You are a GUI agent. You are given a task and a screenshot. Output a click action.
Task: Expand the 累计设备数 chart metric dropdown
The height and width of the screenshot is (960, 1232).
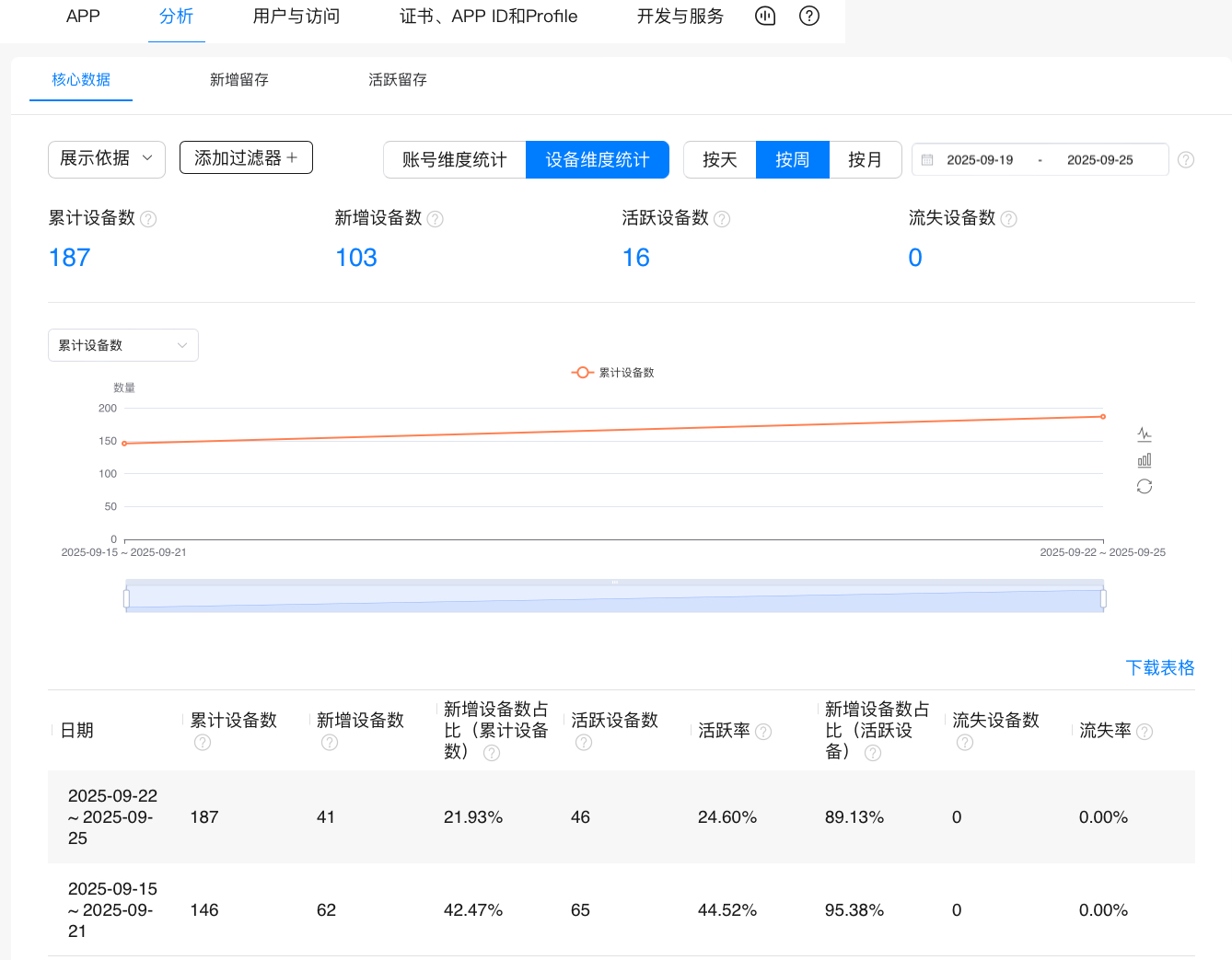(x=122, y=345)
